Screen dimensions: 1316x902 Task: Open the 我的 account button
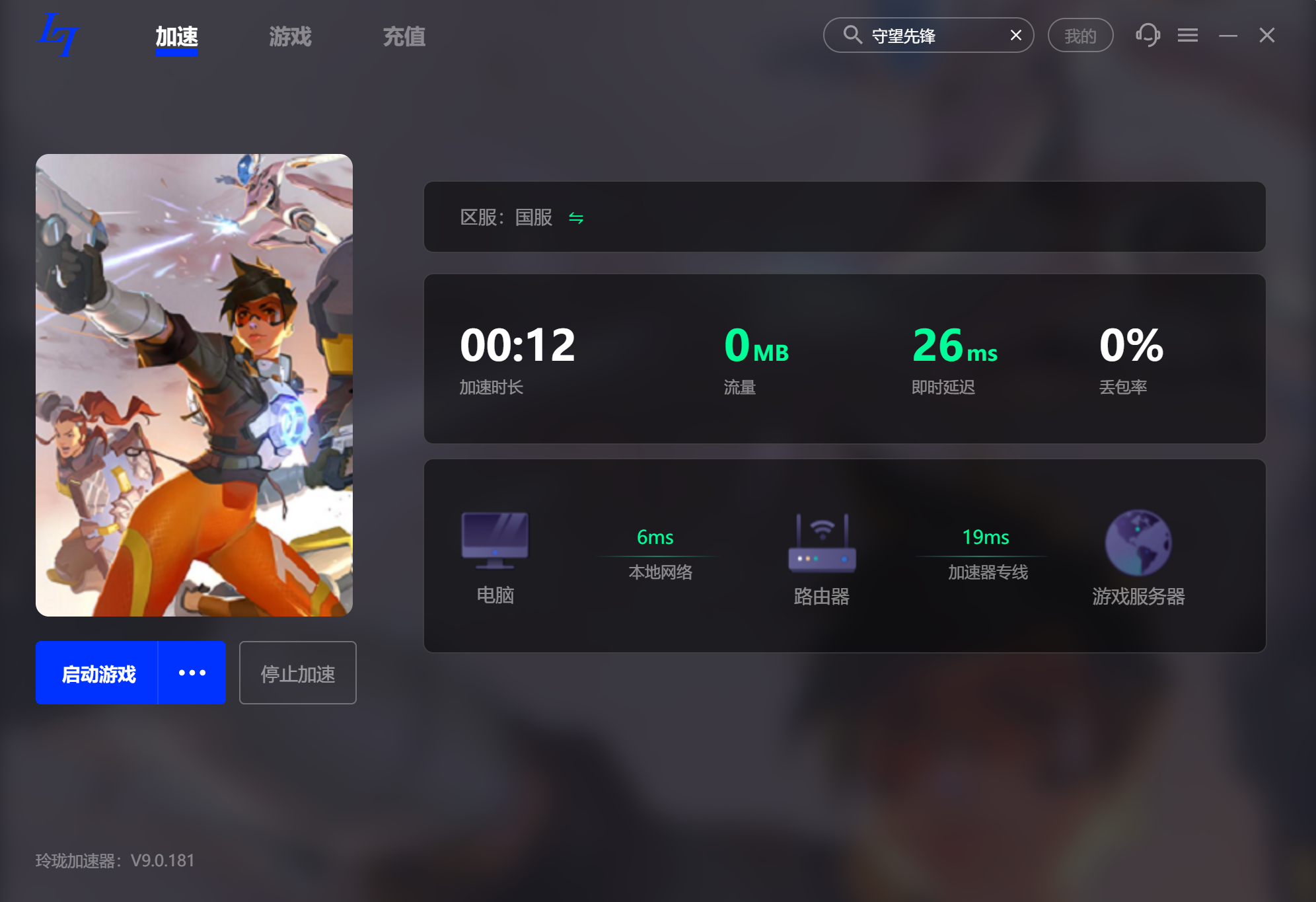tap(1080, 35)
